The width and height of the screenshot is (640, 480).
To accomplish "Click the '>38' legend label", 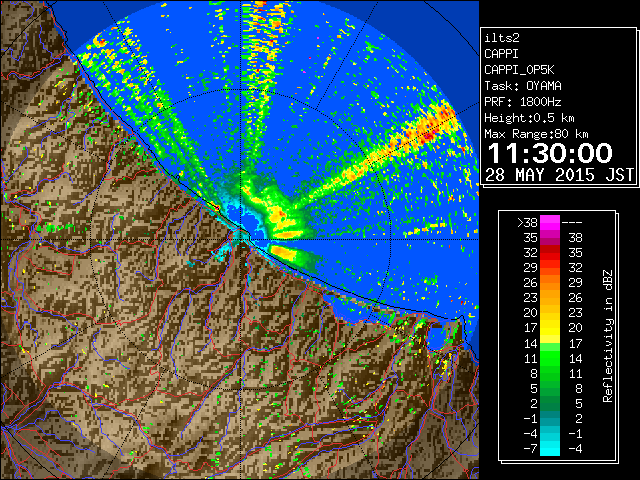I will (x=527, y=223).
